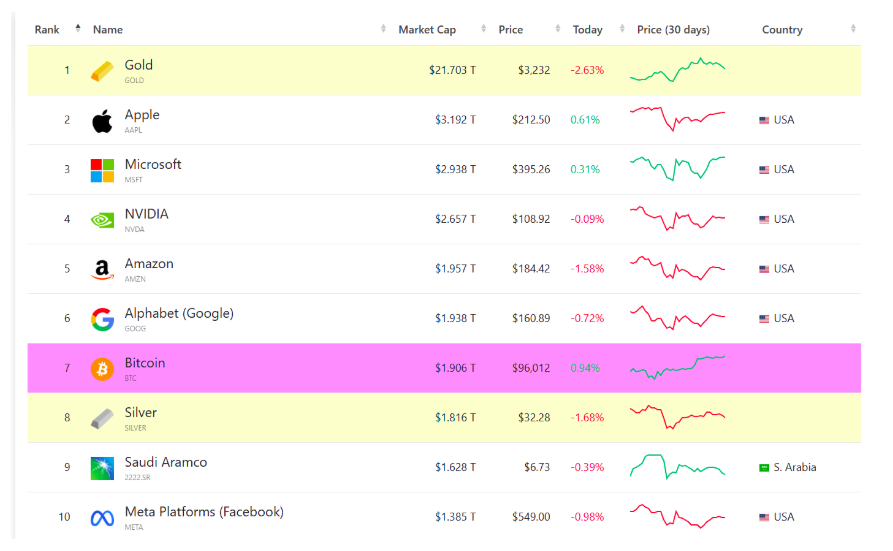Click the Market Cap column header

pyautogui.click(x=427, y=30)
